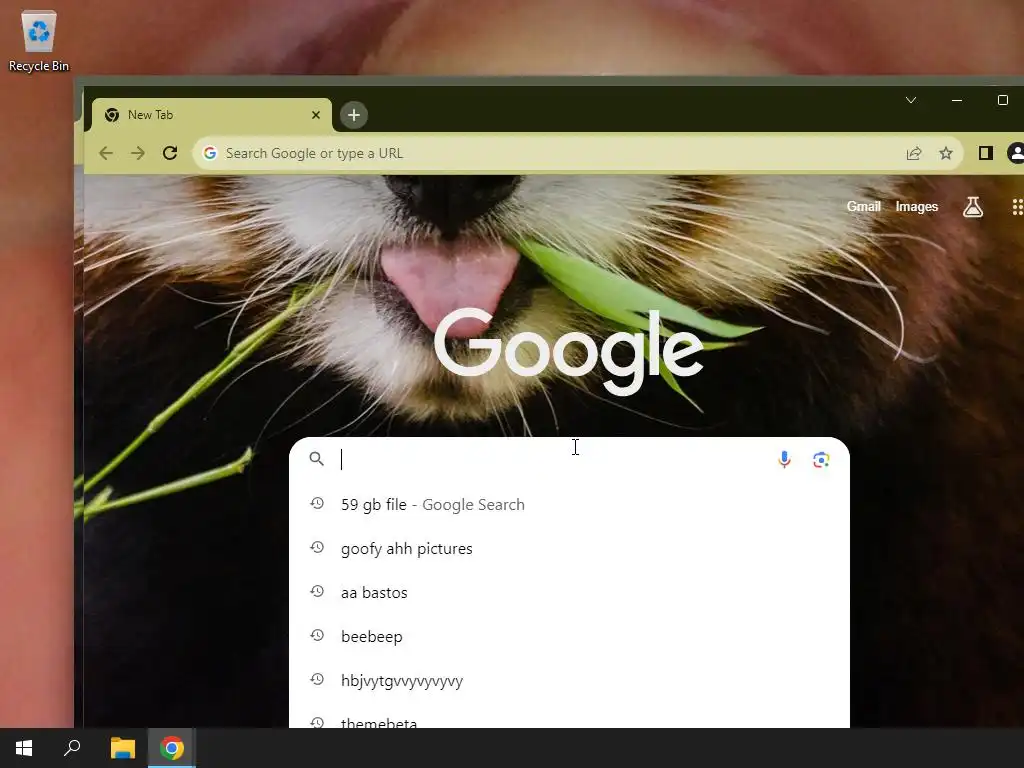
Task: Open taskbar search
Action: (72, 748)
